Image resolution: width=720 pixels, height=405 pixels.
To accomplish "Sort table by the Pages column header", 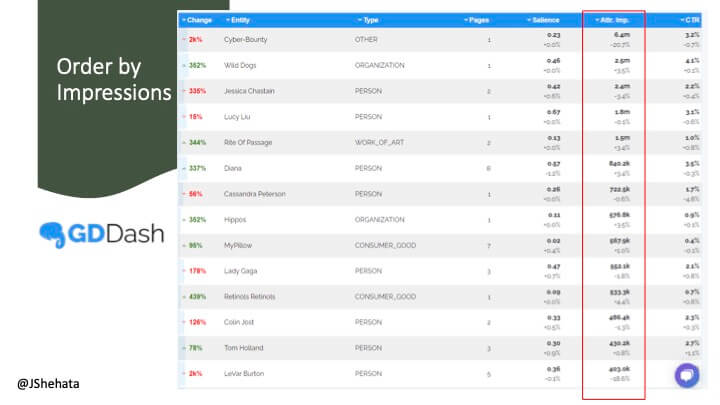I will [476, 20].
